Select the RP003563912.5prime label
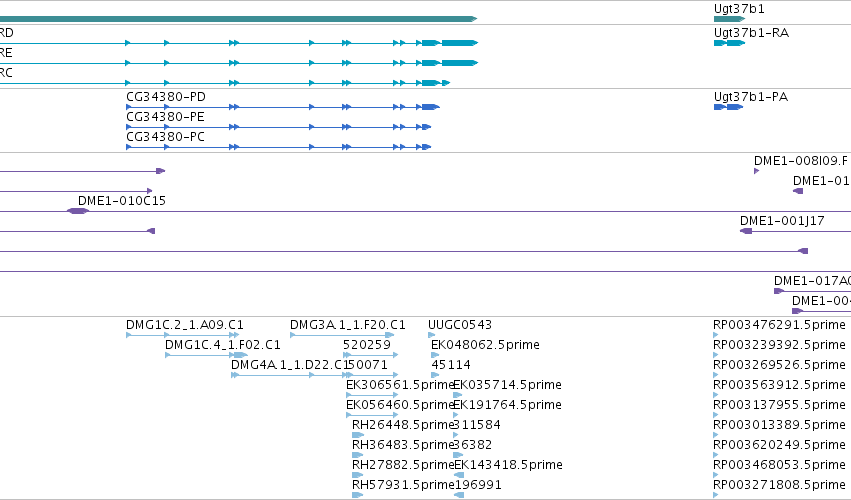851x500 pixels. click(779, 385)
